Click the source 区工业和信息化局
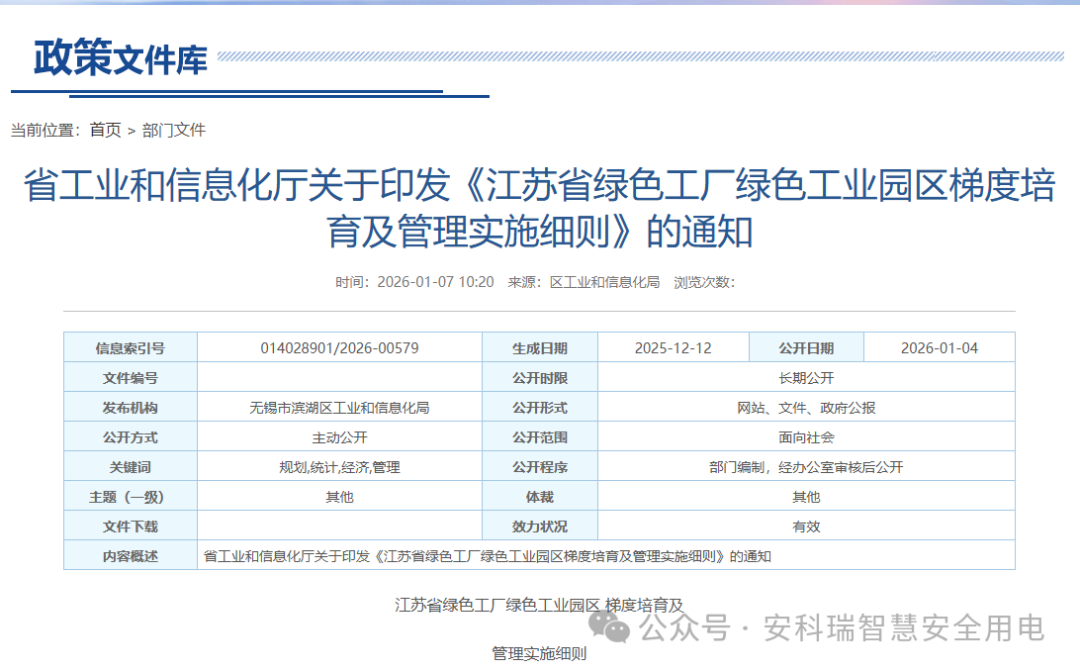This screenshot has width=1080, height=671. tap(605, 282)
